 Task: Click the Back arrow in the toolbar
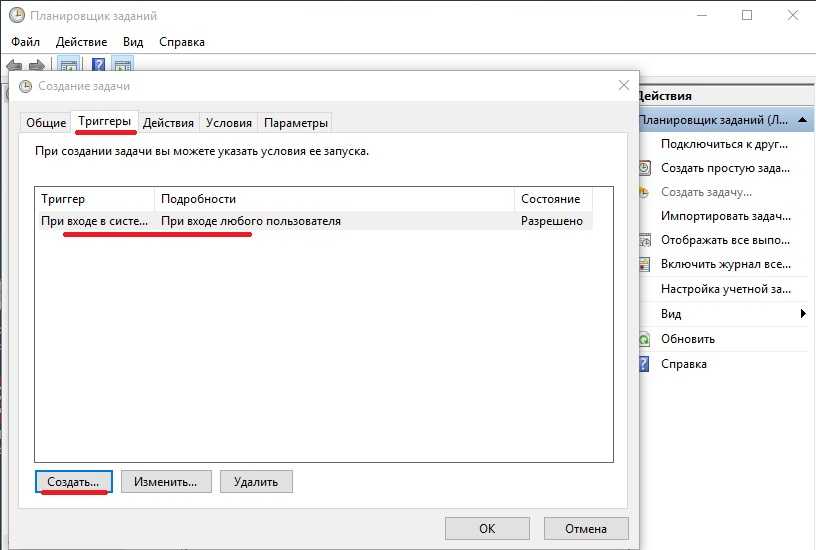14,65
